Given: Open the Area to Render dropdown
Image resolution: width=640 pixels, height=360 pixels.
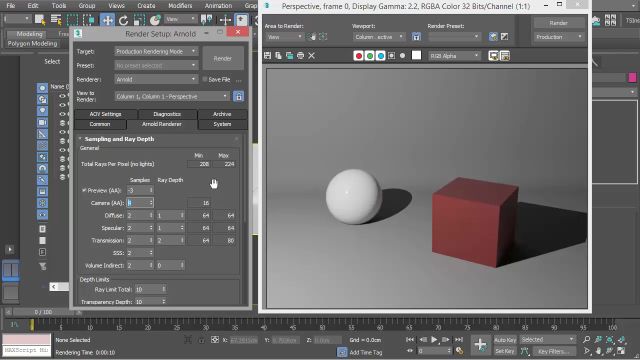Looking at the screenshot, I should 284,37.
